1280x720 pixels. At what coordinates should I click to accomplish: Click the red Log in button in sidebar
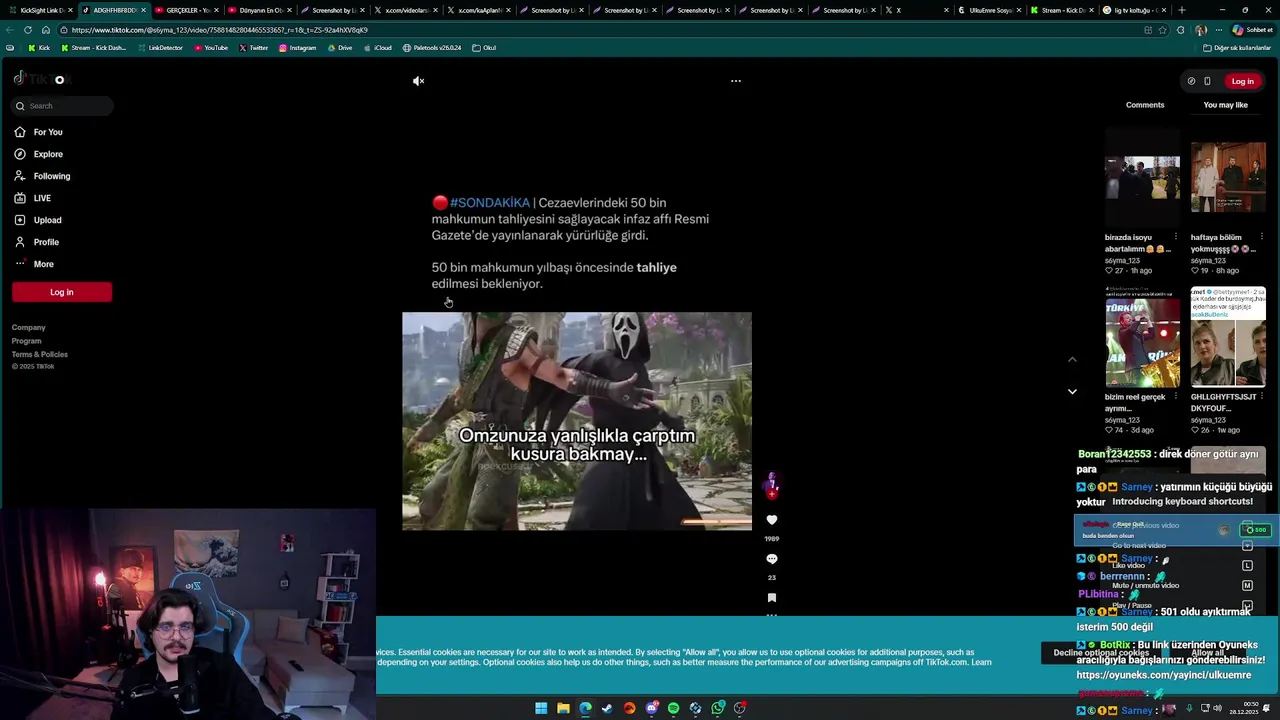click(x=62, y=292)
